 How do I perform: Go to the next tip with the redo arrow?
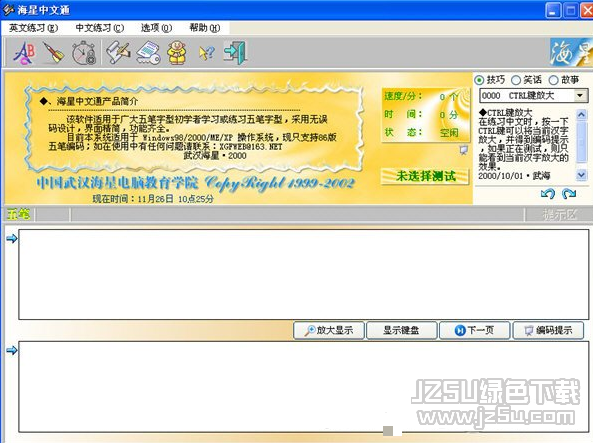coord(569,194)
